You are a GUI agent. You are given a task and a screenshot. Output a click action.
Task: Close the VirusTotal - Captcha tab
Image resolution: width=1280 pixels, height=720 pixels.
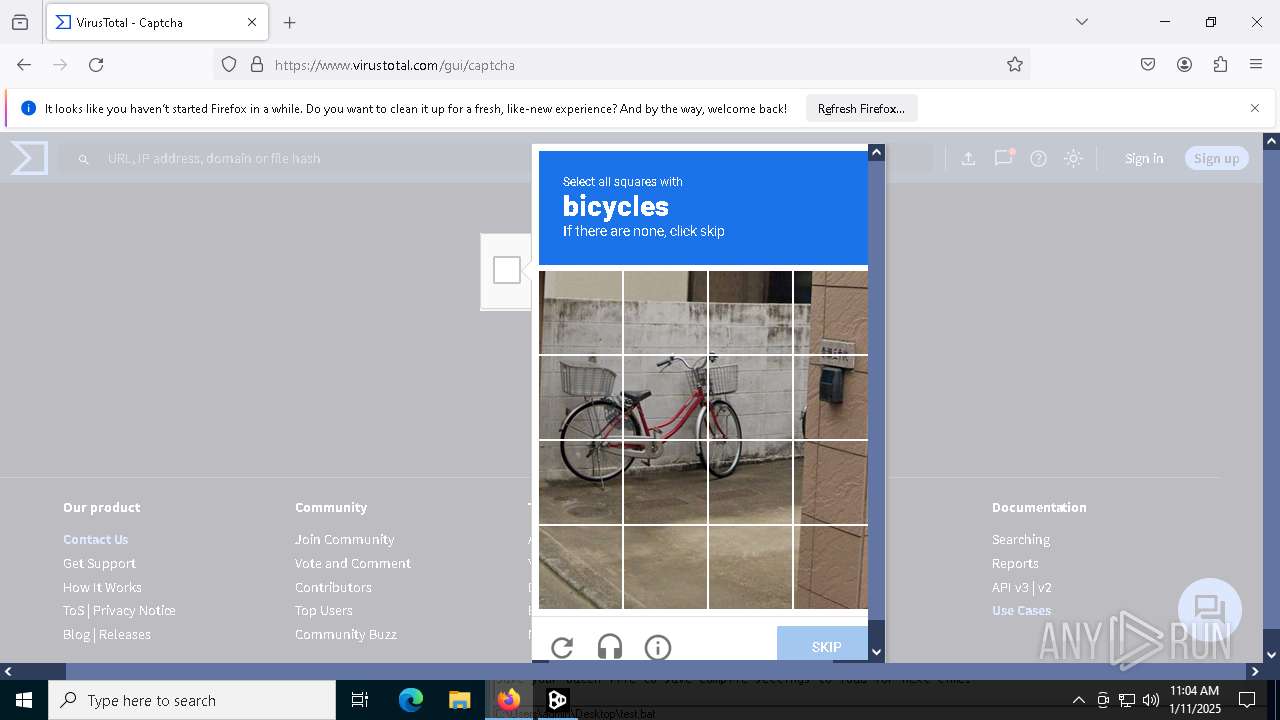pos(252,22)
